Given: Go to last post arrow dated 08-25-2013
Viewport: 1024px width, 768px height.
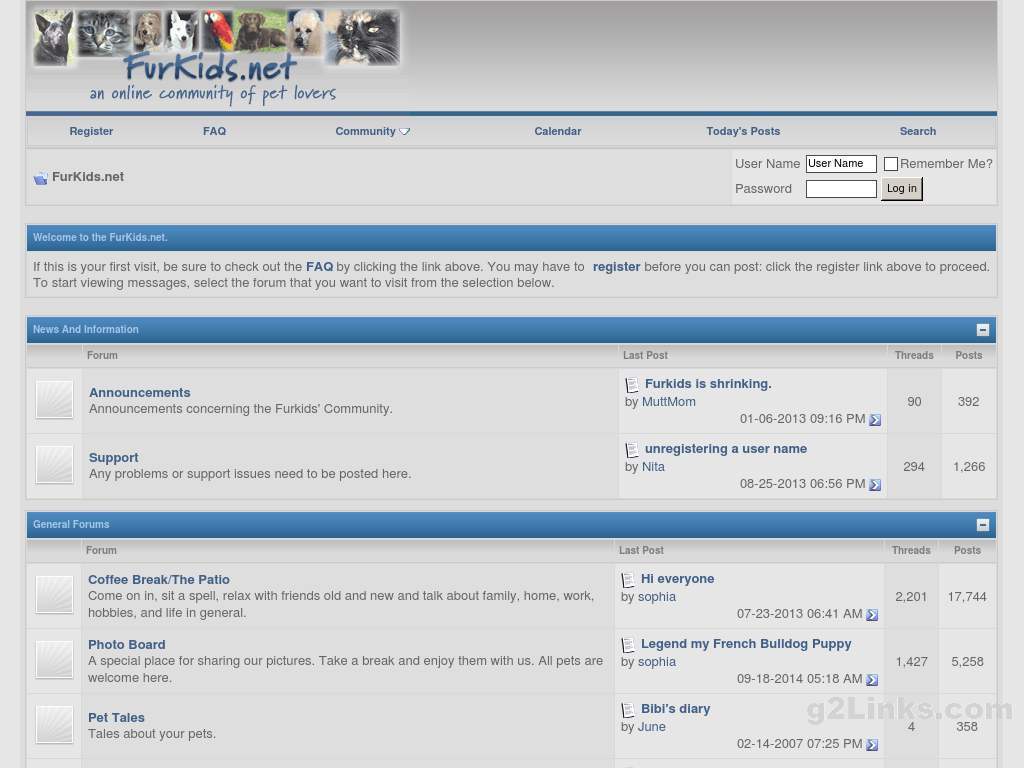Looking at the screenshot, I should pos(875,485).
